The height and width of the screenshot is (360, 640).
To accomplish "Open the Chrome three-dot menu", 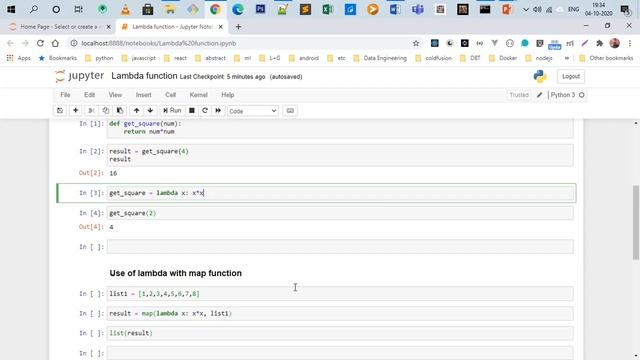I will pos(630,43).
